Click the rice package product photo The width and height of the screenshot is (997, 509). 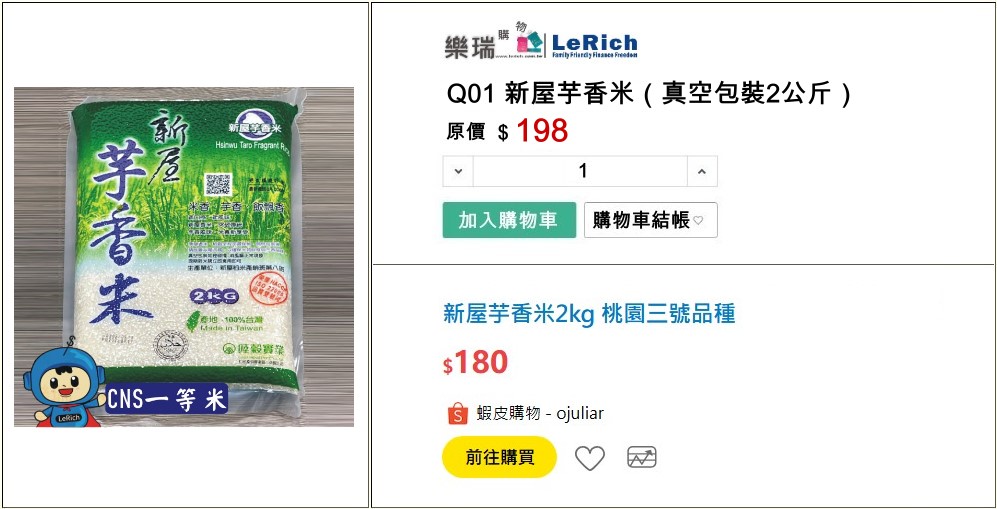tap(184, 257)
